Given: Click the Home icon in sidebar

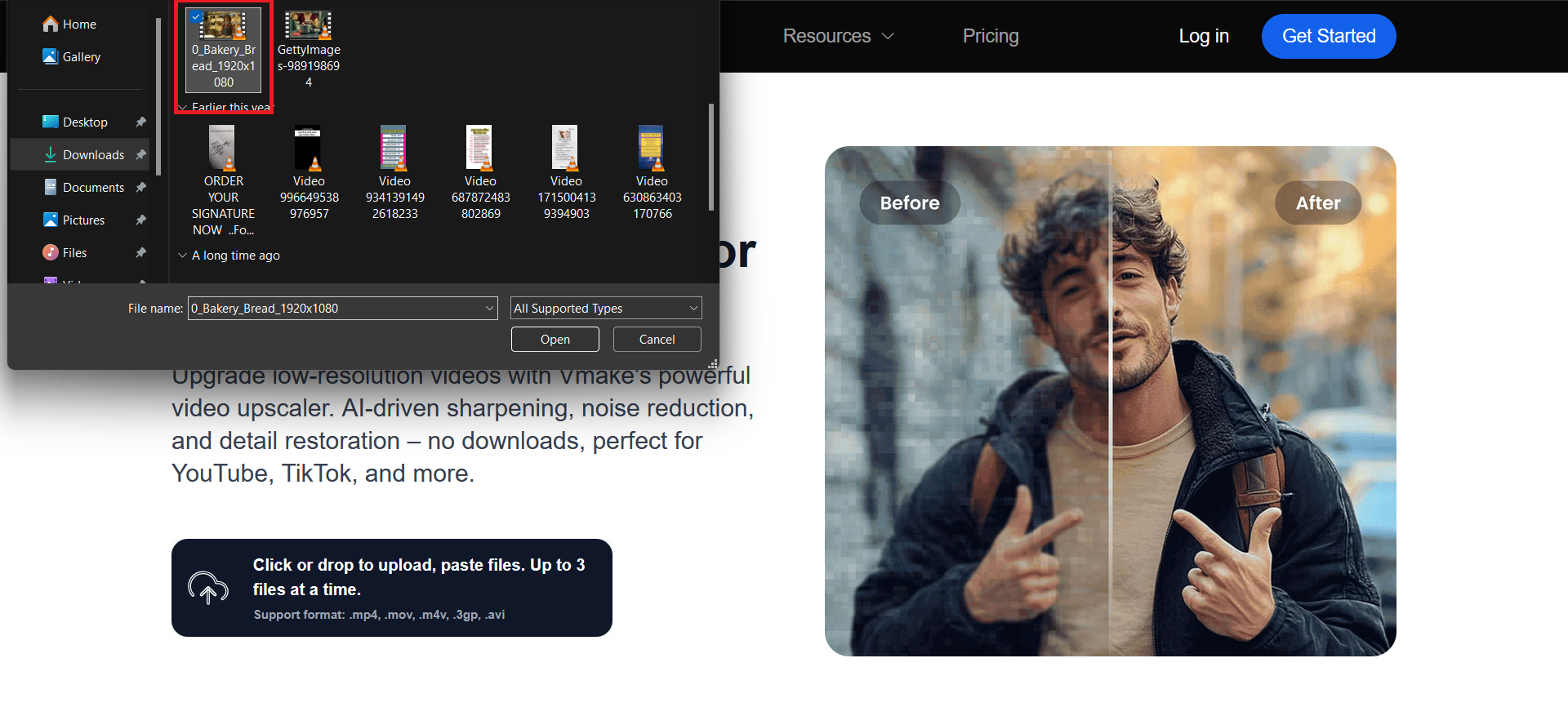Looking at the screenshot, I should (51, 24).
